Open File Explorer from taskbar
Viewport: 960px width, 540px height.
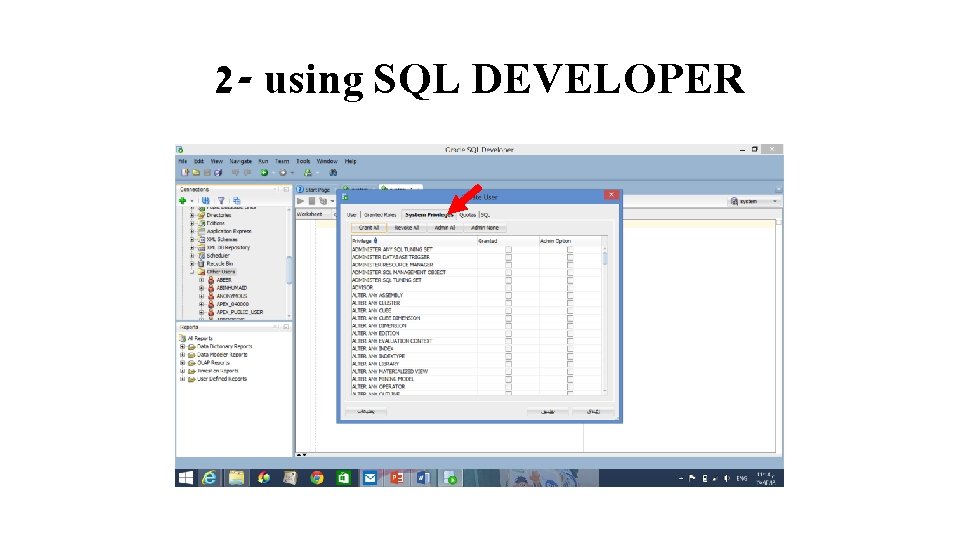tap(236, 478)
